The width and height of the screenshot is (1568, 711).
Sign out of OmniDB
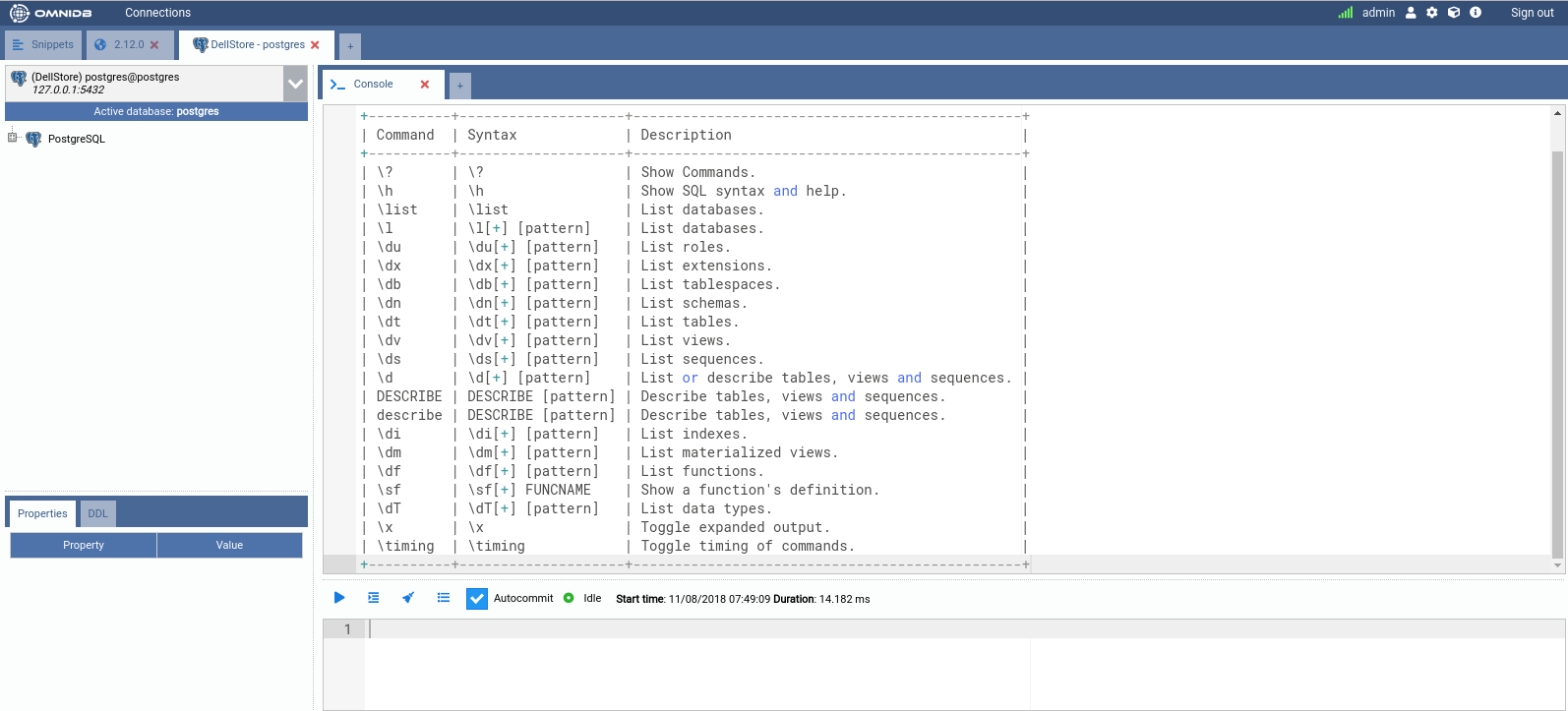(x=1532, y=13)
